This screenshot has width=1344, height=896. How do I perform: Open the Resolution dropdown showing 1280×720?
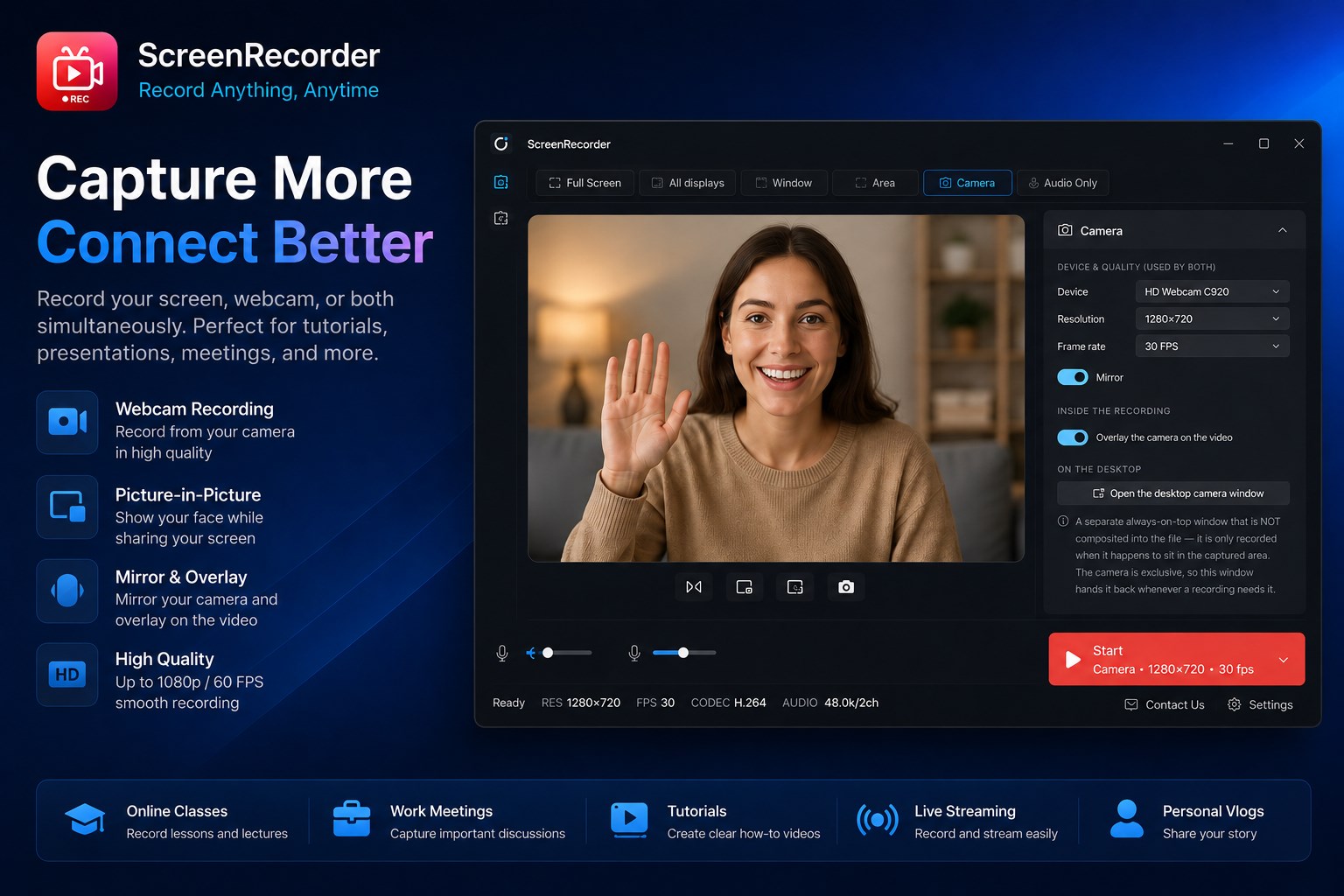click(x=1212, y=318)
